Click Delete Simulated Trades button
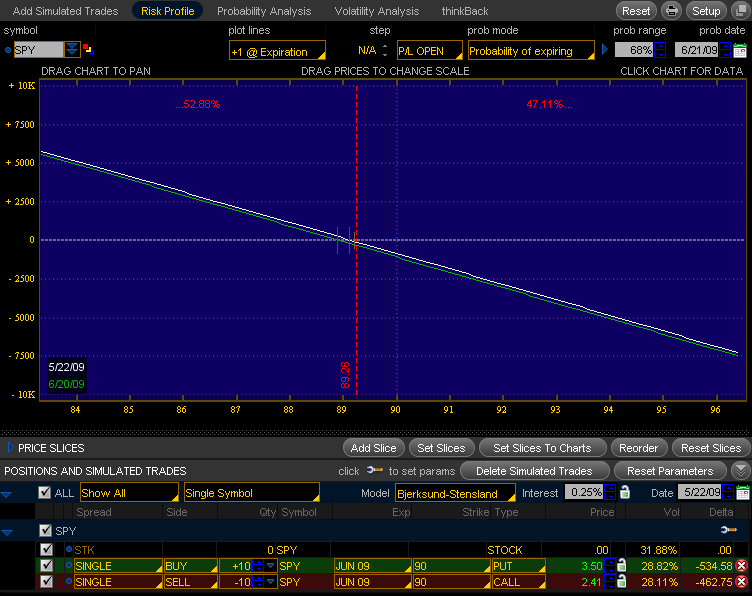The image size is (752, 596). coord(535,471)
